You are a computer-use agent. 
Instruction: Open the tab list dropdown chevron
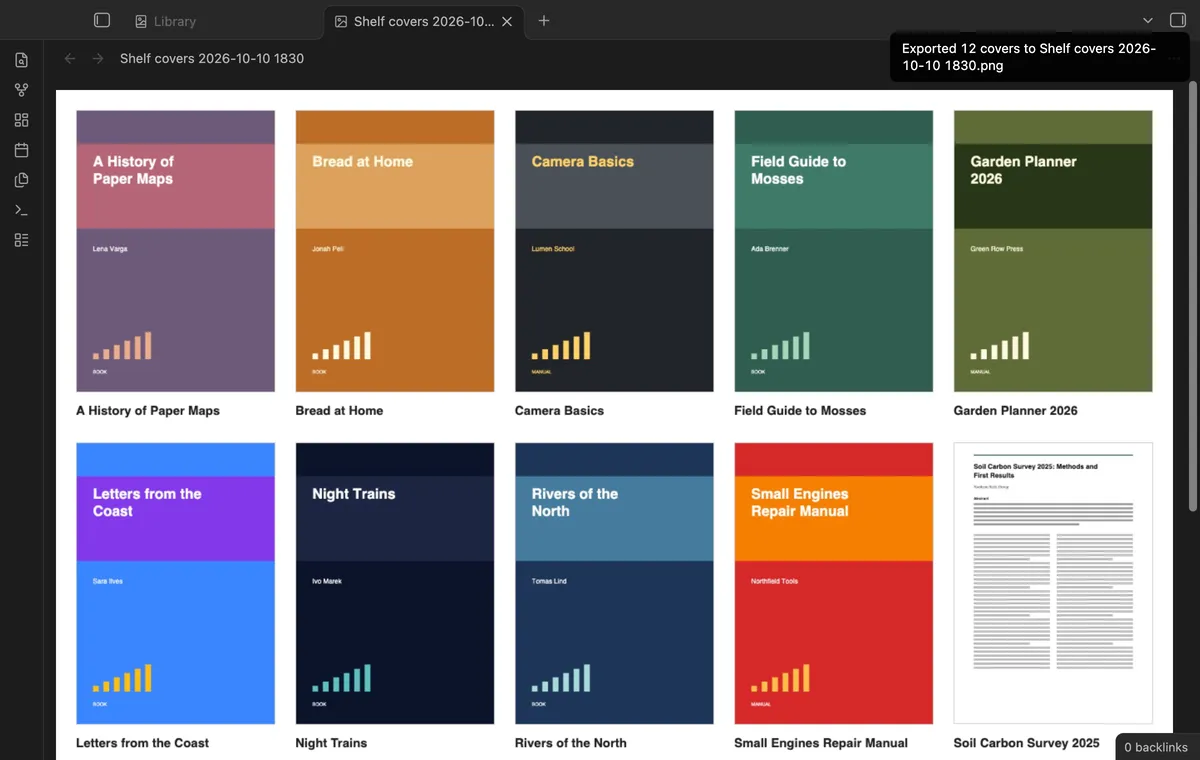coord(1148,20)
